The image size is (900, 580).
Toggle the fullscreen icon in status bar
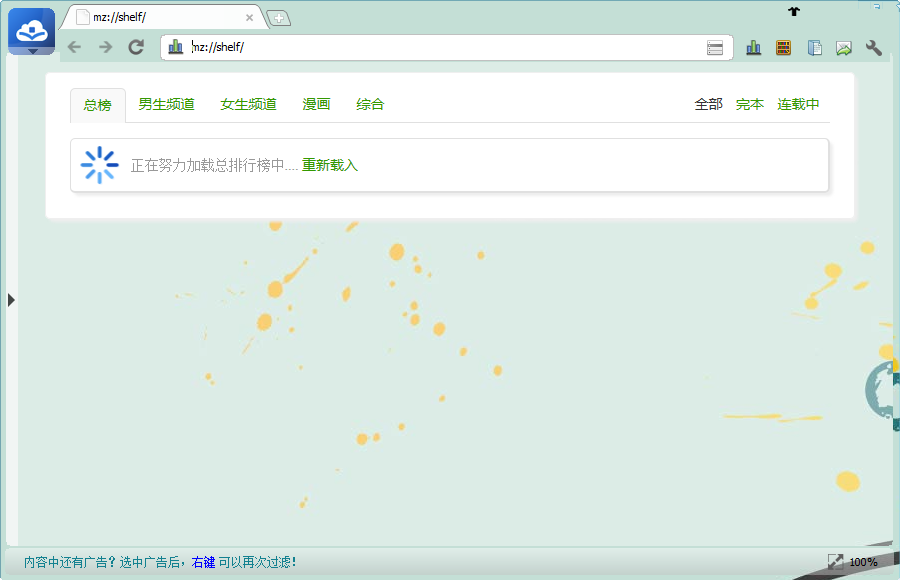click(x=835, y=562)
